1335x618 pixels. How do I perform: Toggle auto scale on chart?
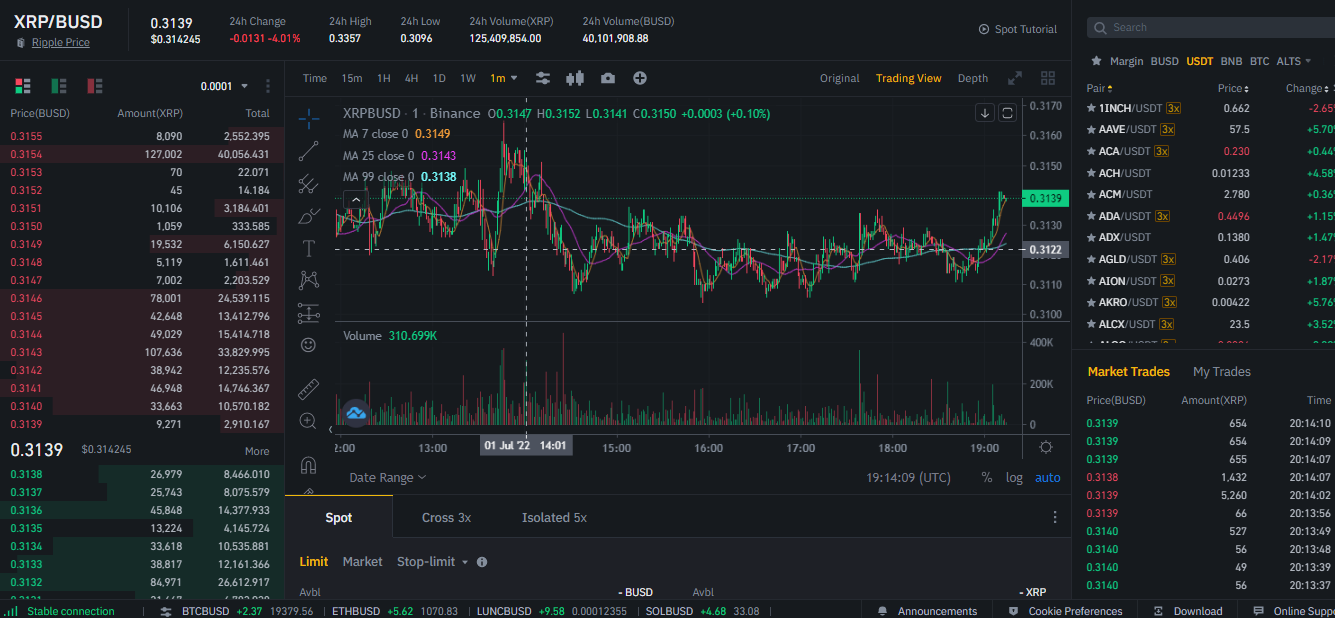pyautogui.click(x=1047, y=478)
